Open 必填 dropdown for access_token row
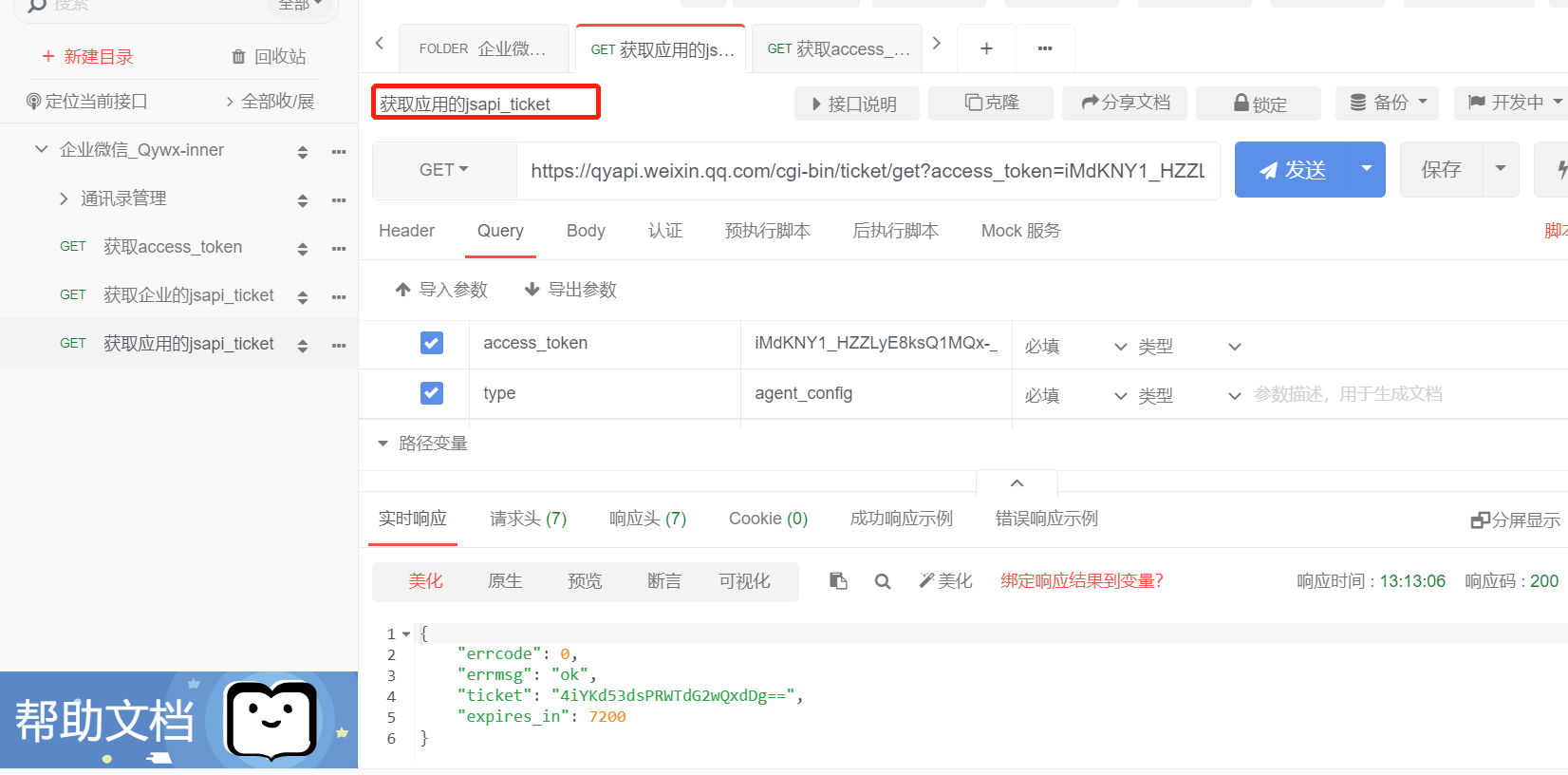This screenshot has height=775, width=1568. 1075,347
